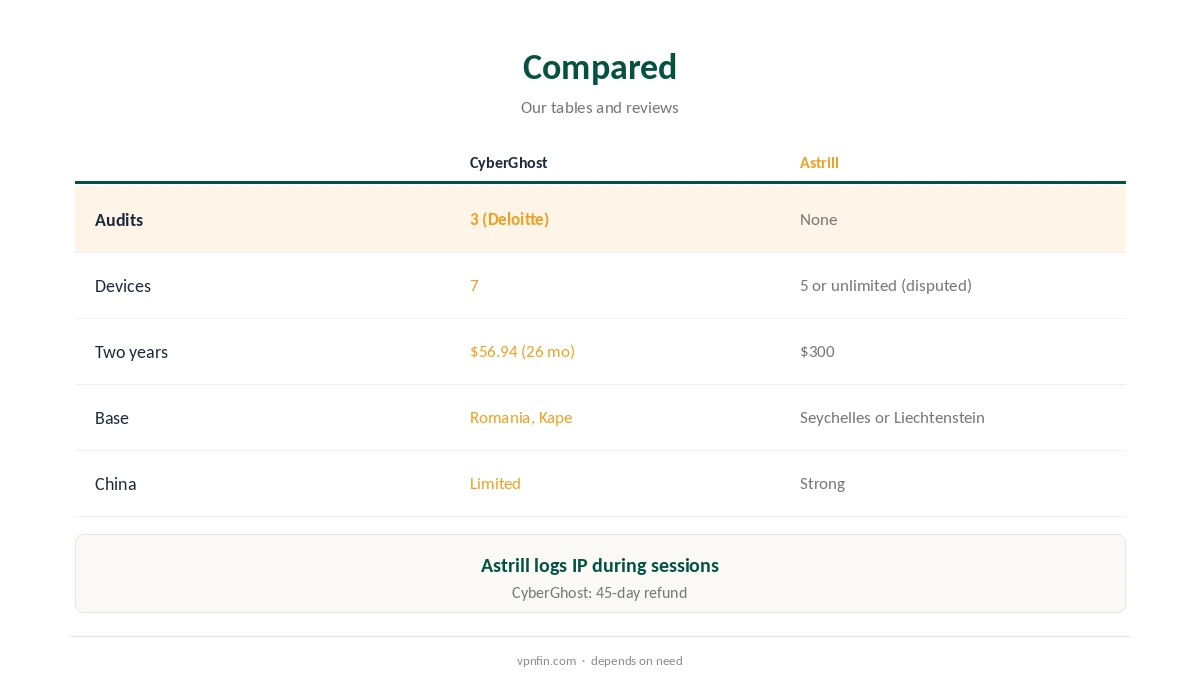Select the Devices row label

123,286
